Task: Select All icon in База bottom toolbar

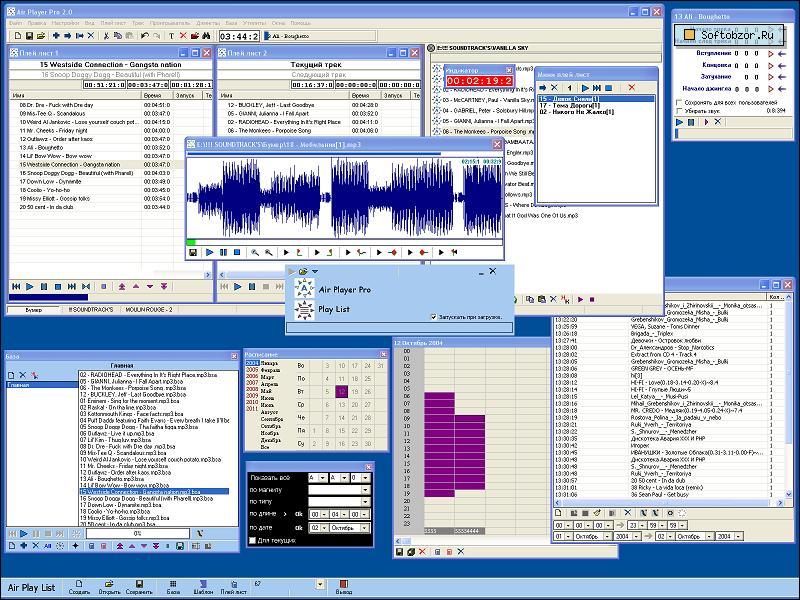Action: pyautogui.click(x=48, y=546)
